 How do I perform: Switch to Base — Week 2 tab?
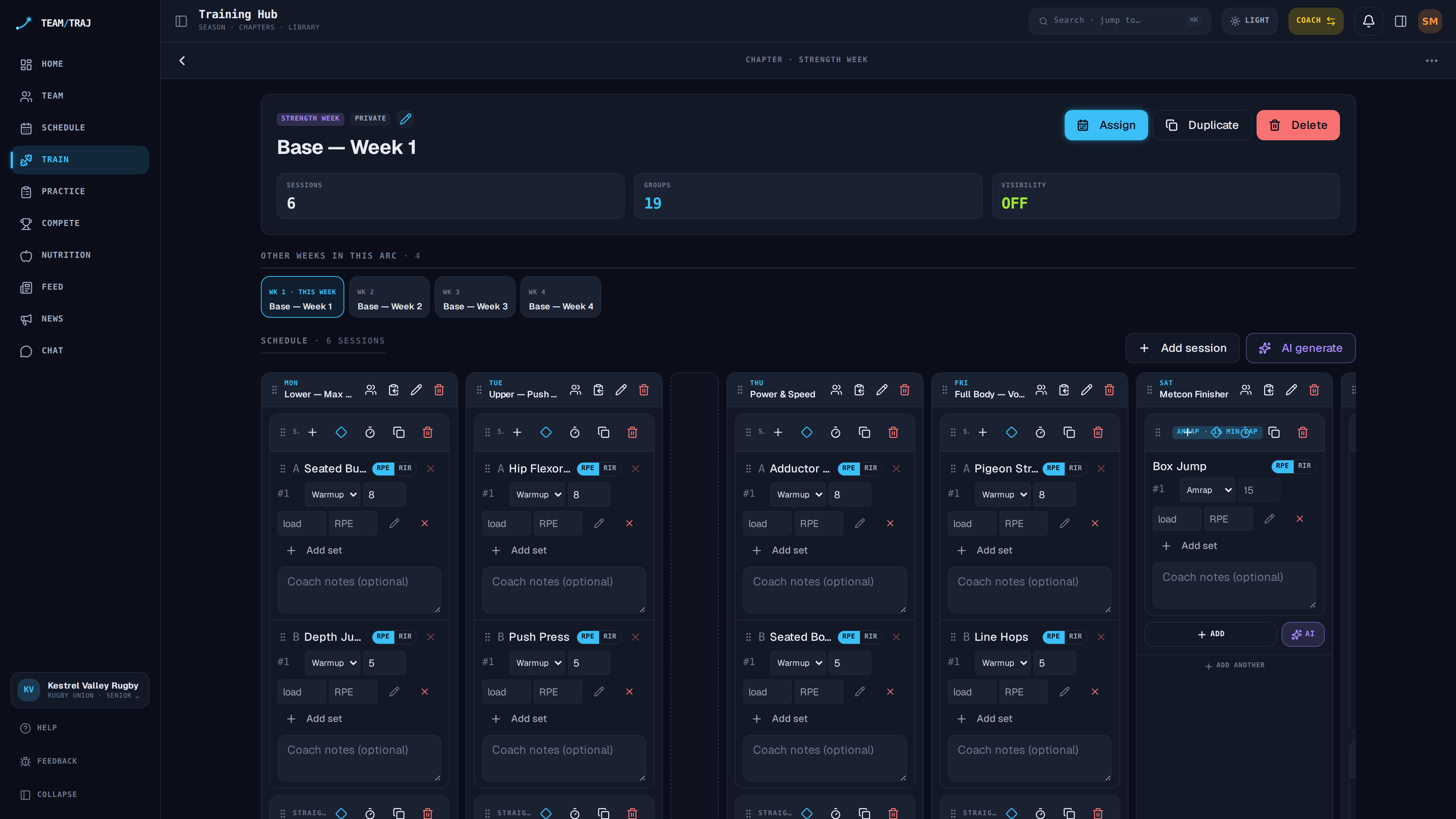click(389, 297)
